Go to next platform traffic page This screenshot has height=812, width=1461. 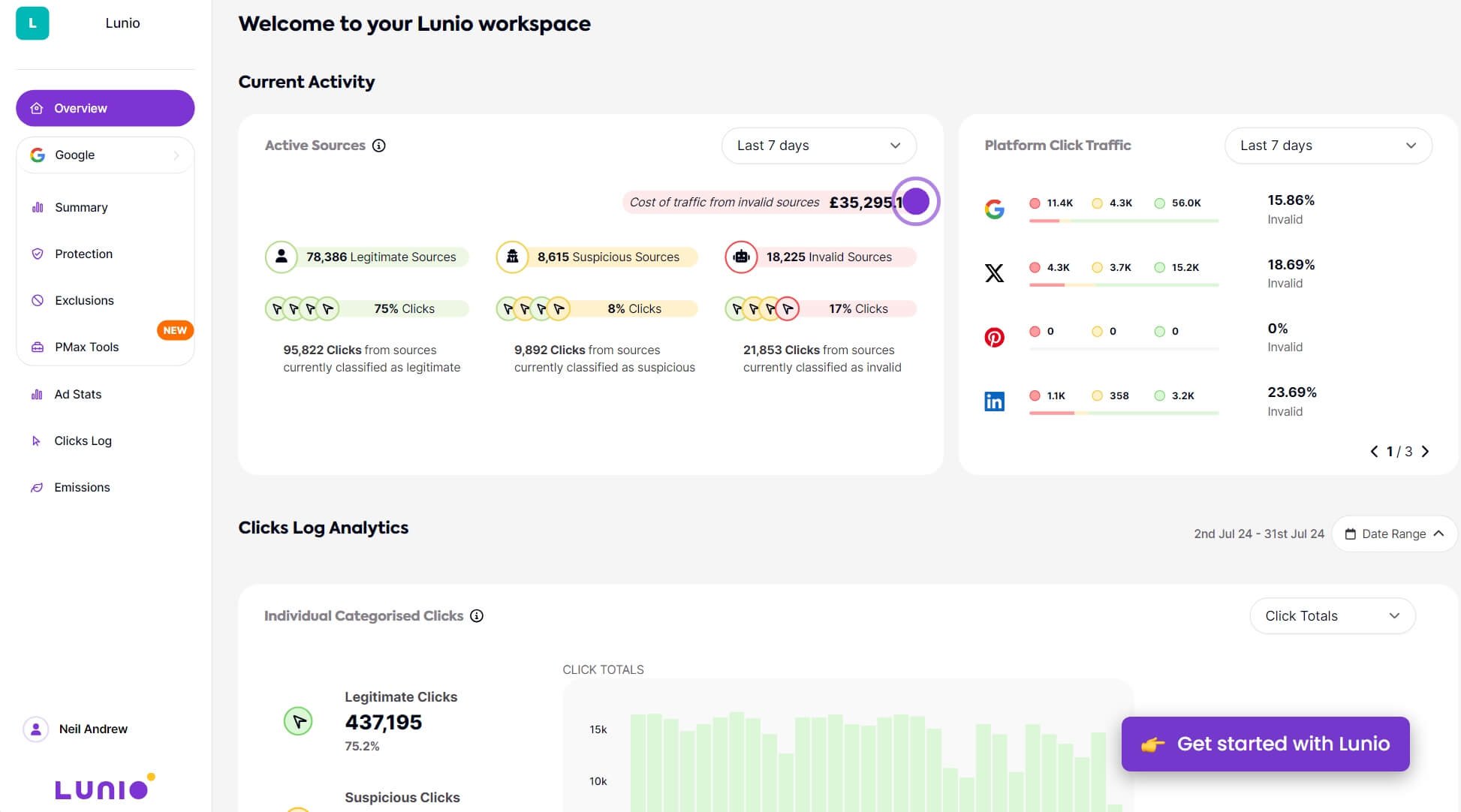click(1425, 451)
